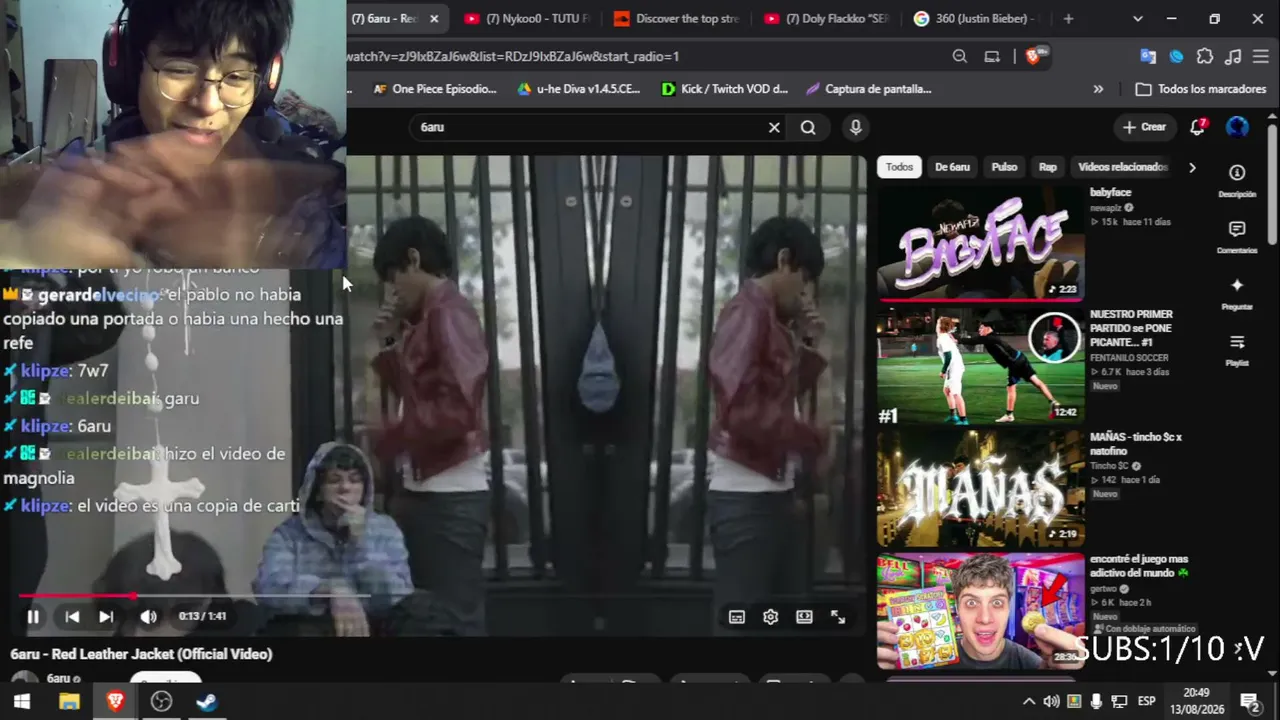Open the babyface video title
Screen dimensions: 1280x720
(x=1110, y=192)
